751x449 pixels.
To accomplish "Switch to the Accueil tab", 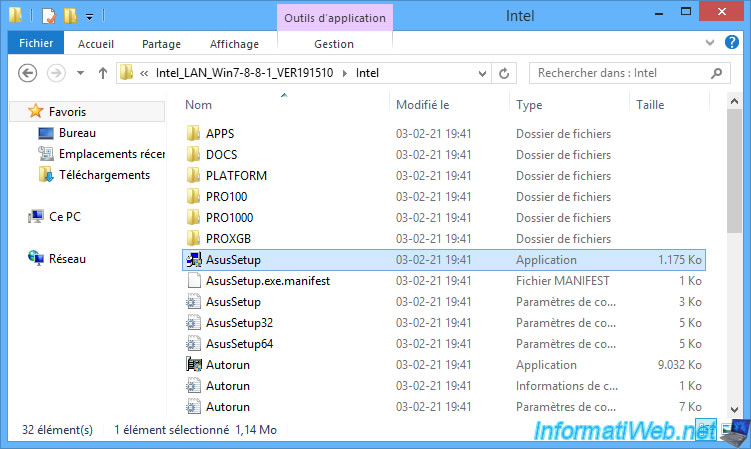I will (96, 44).
